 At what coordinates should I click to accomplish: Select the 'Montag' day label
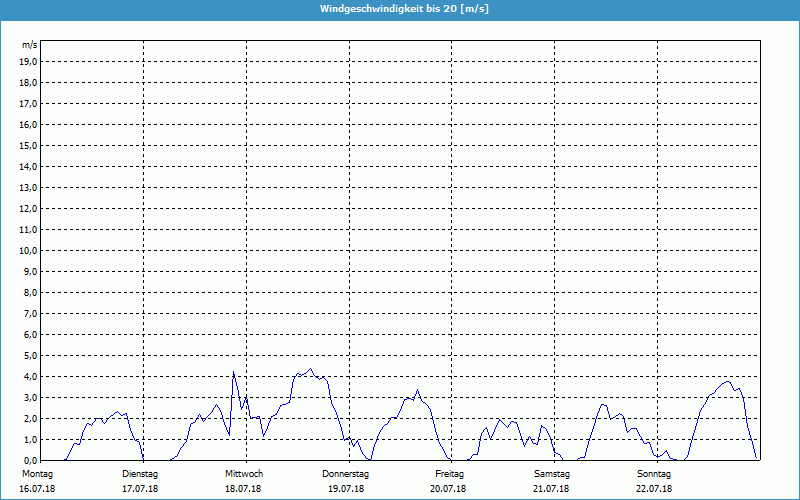(x=37, y=473)
